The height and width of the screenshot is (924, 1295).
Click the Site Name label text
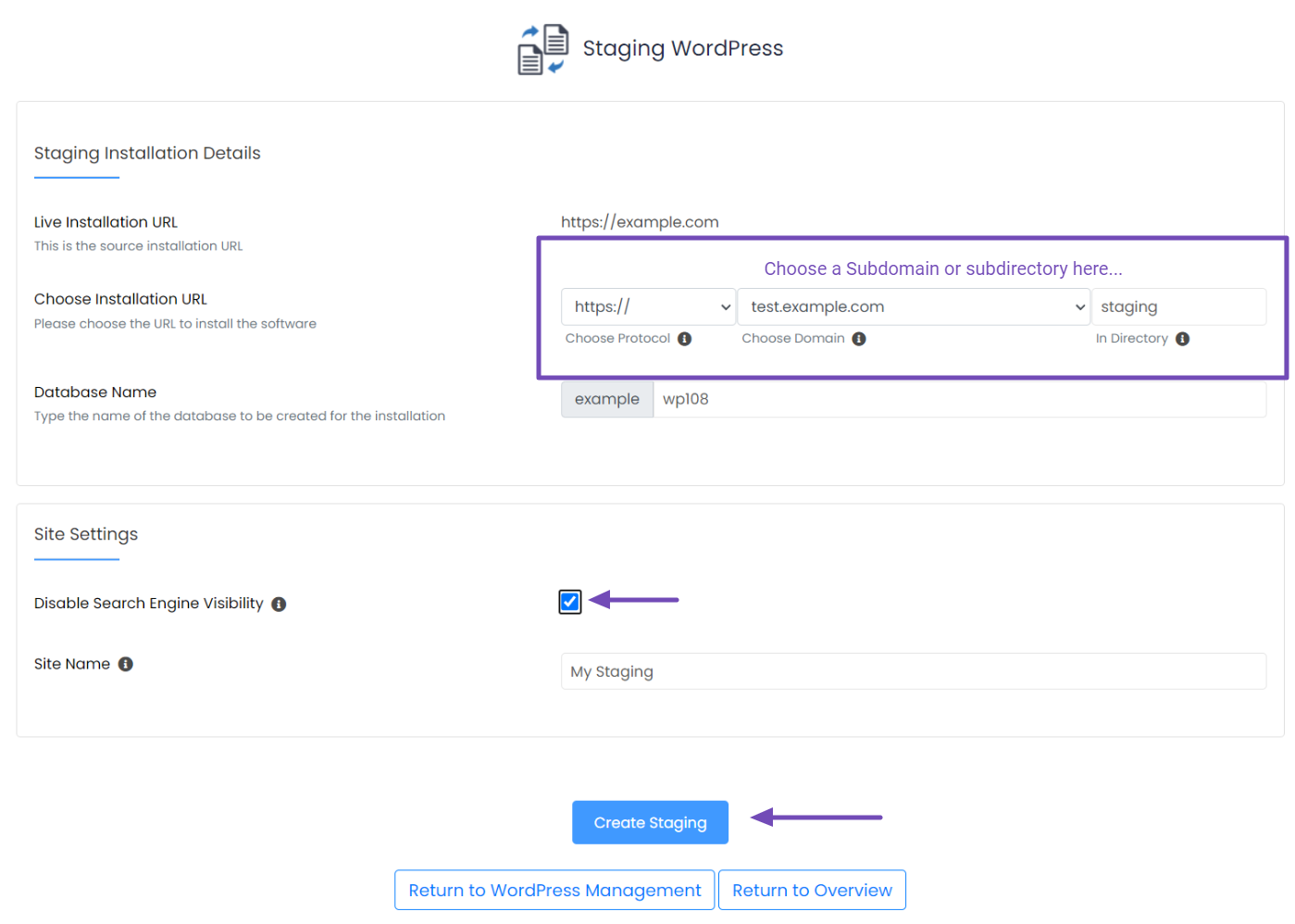[x=72, y=664]
